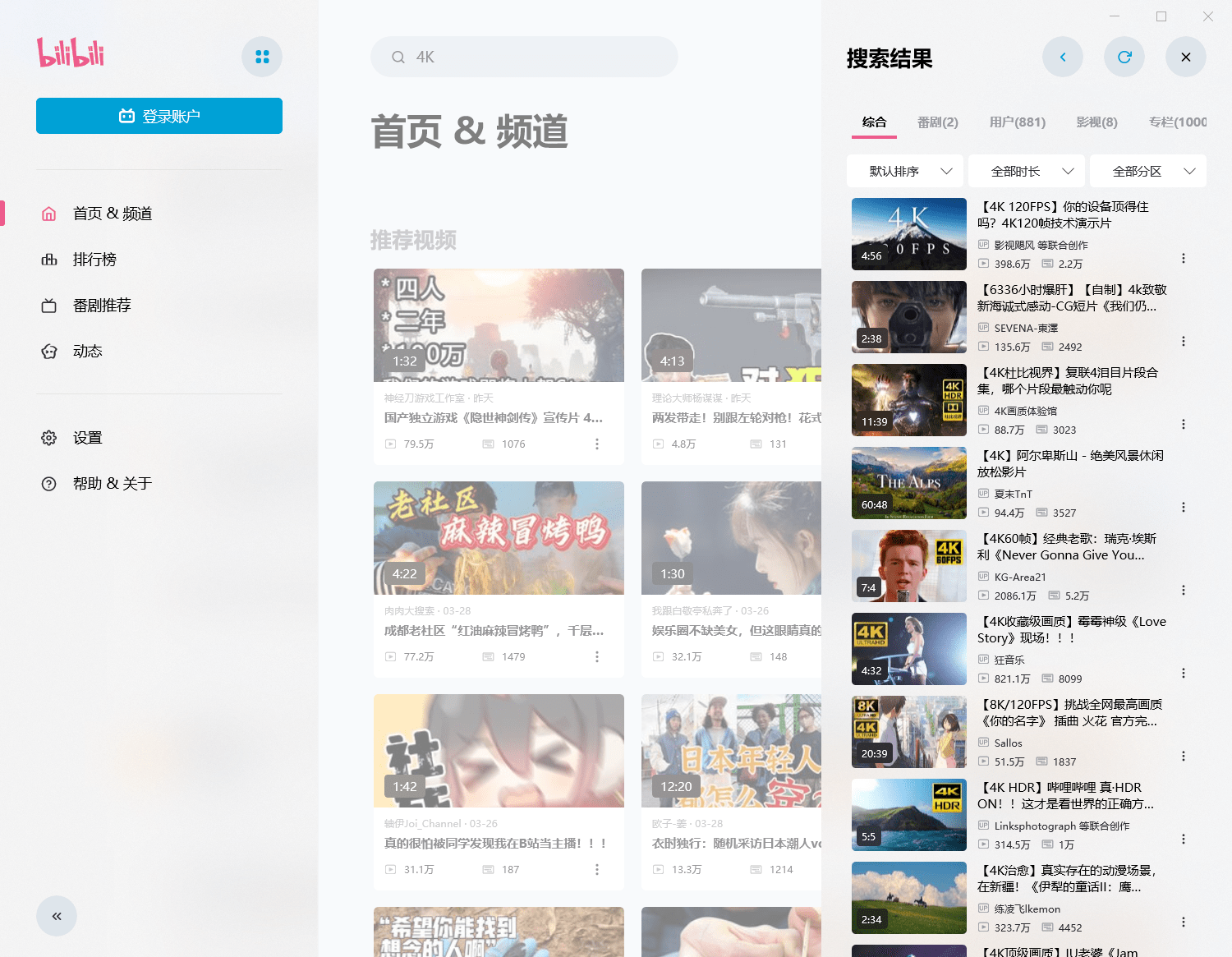Open uploader KG-Area21
Image resolution: width=1232 pixels, height=957 pixels.
click(1020, 577)
